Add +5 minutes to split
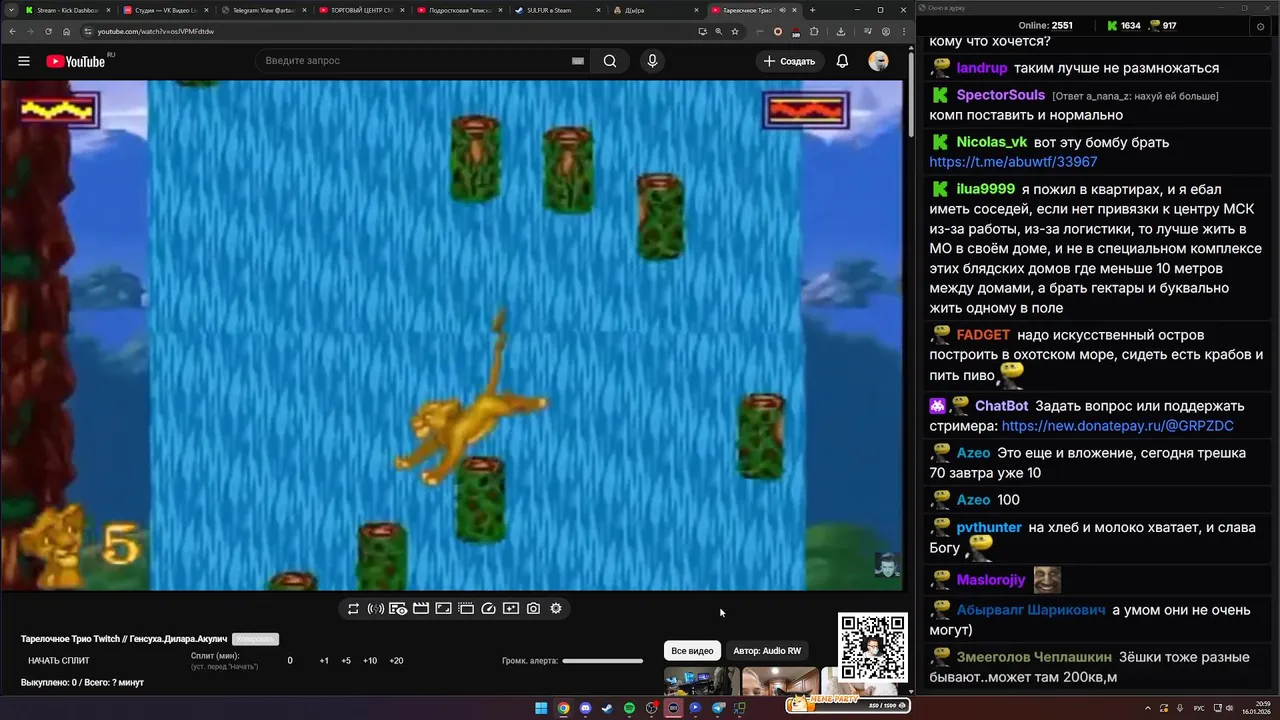This screenshot has width=1280, height=720. tap(346, 661)
